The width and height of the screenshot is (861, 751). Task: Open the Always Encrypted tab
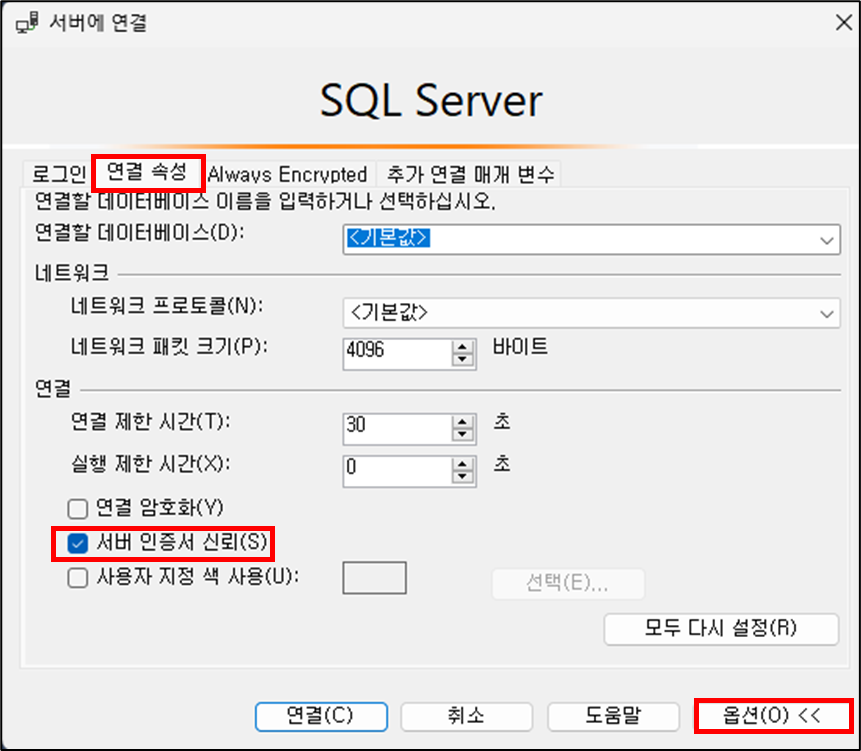[288, 174]
